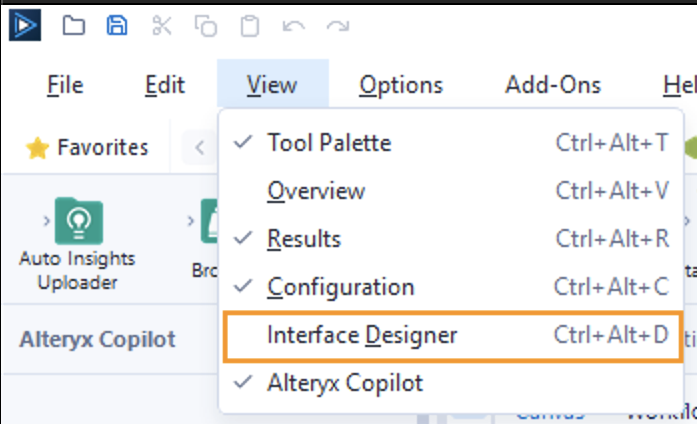The width and height of the screenshot is (697, 424).
Task: Toggle Overview panel in View menu
Action: [452, 191]
